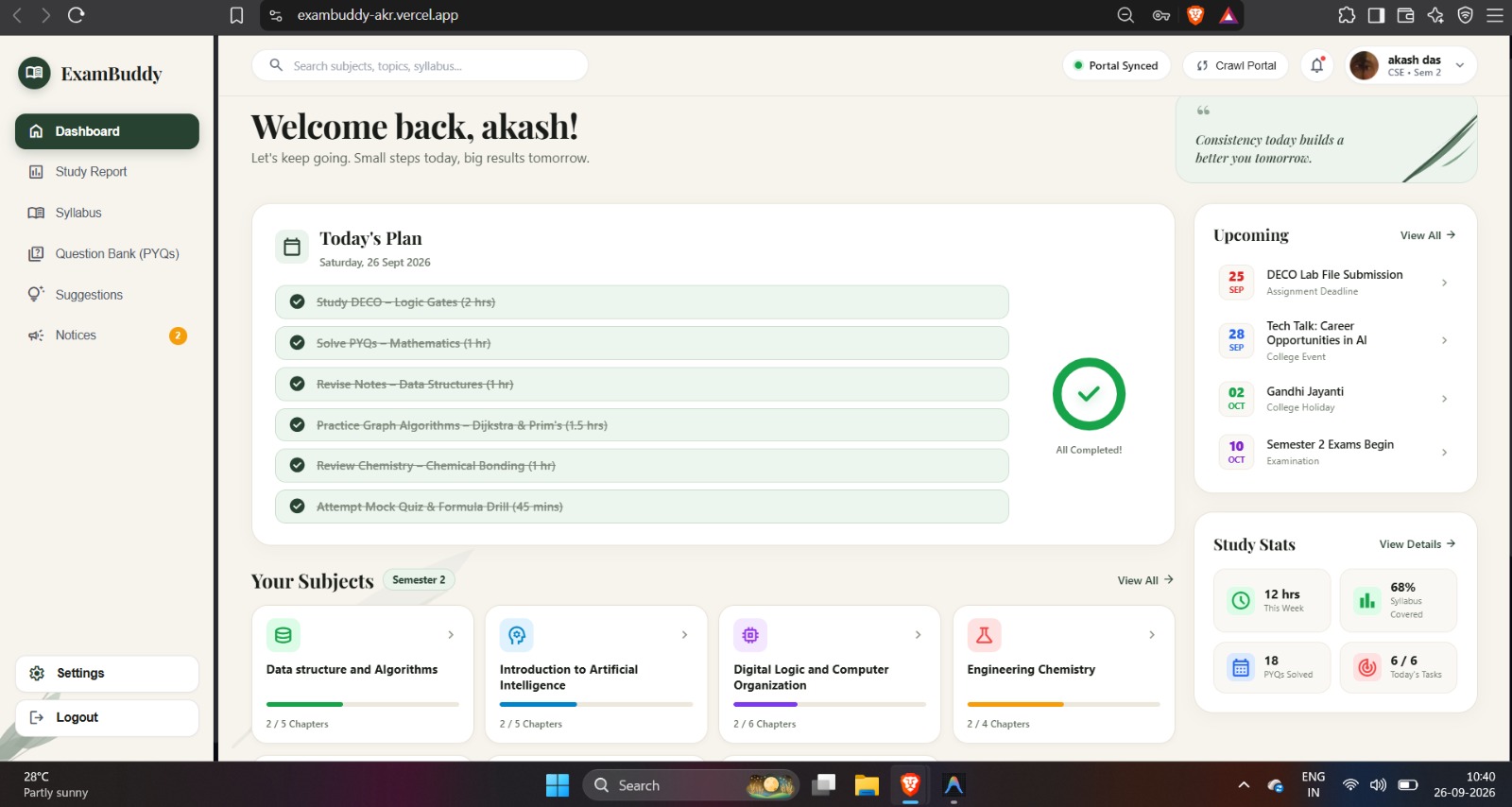Click the Crawl Portal button
Viewport: 1512px width, 807px height.
tap(1236, 65)
